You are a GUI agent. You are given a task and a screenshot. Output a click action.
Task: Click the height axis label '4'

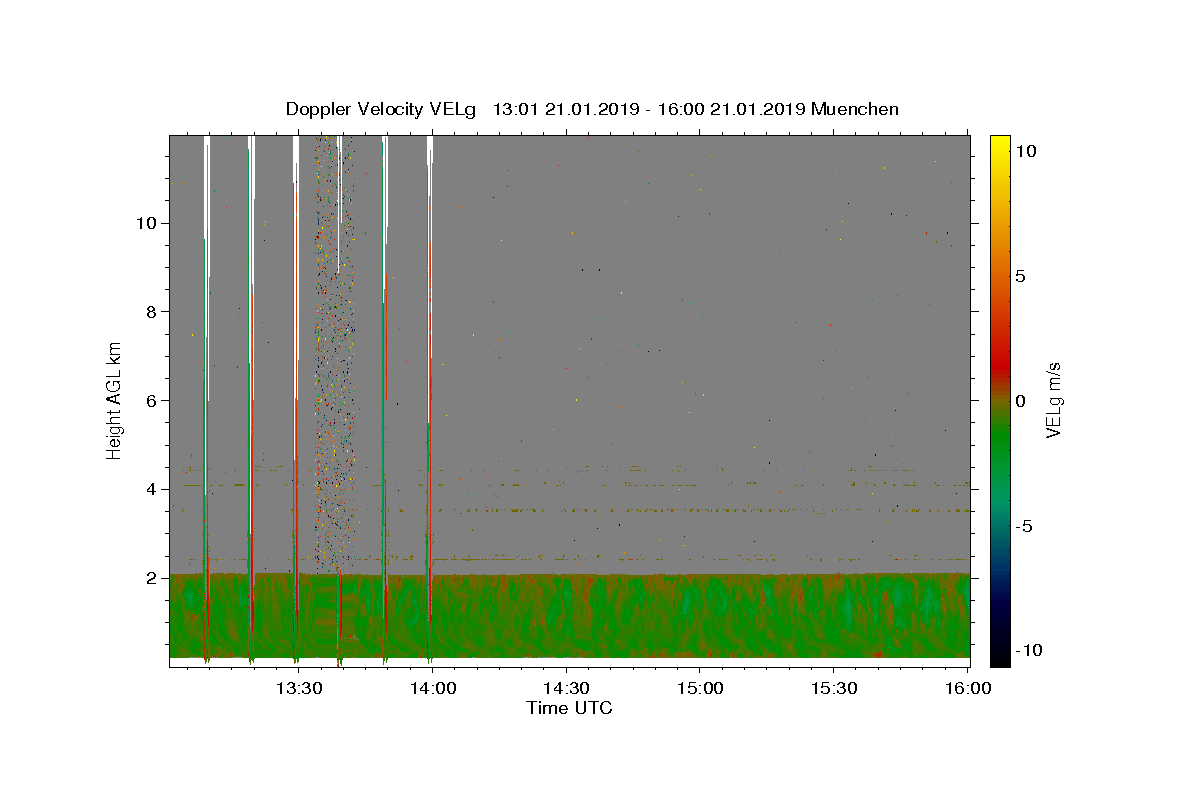pos(151,489)
